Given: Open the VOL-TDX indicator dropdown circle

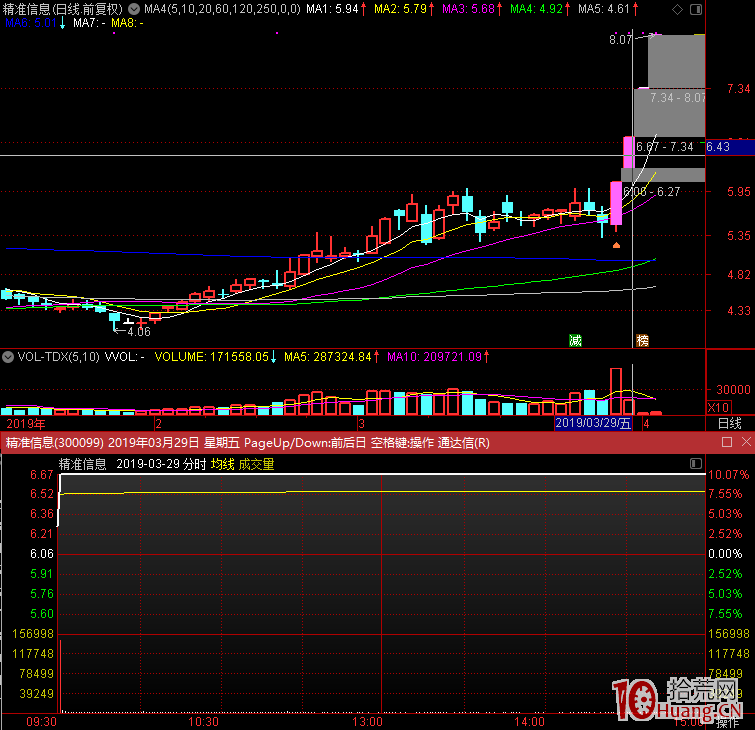Looking at the screenshot, I should 8,357.
